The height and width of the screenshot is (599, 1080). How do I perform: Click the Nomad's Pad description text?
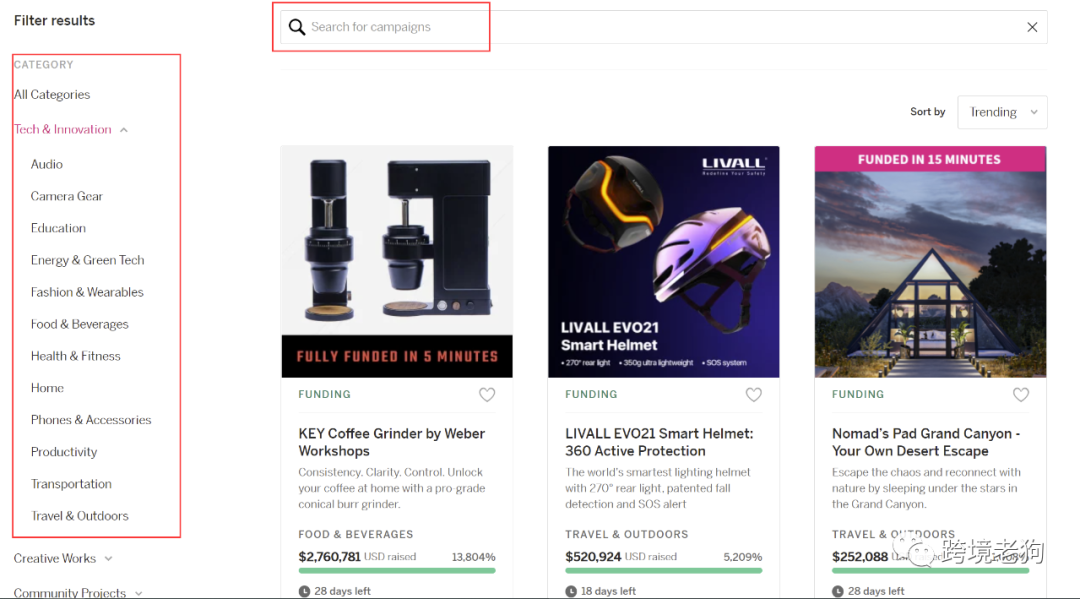(x=926, y=488)
